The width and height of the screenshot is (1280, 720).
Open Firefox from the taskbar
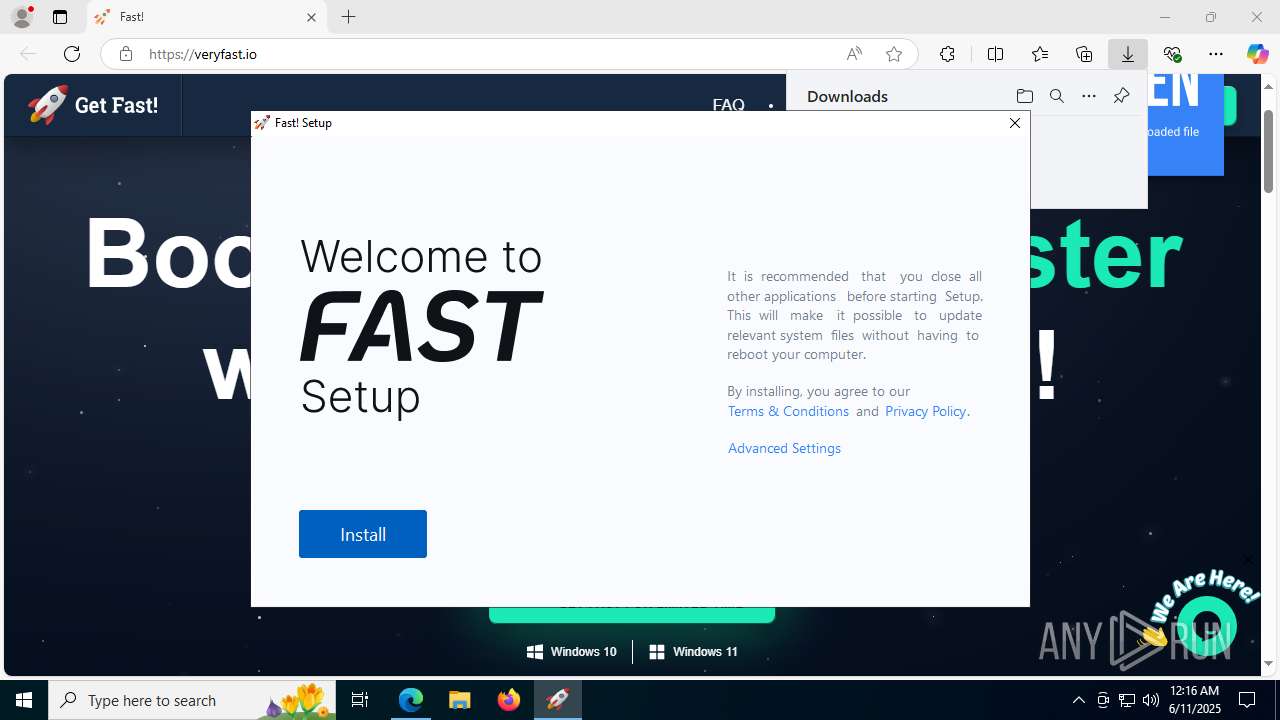tap(509, 700)
